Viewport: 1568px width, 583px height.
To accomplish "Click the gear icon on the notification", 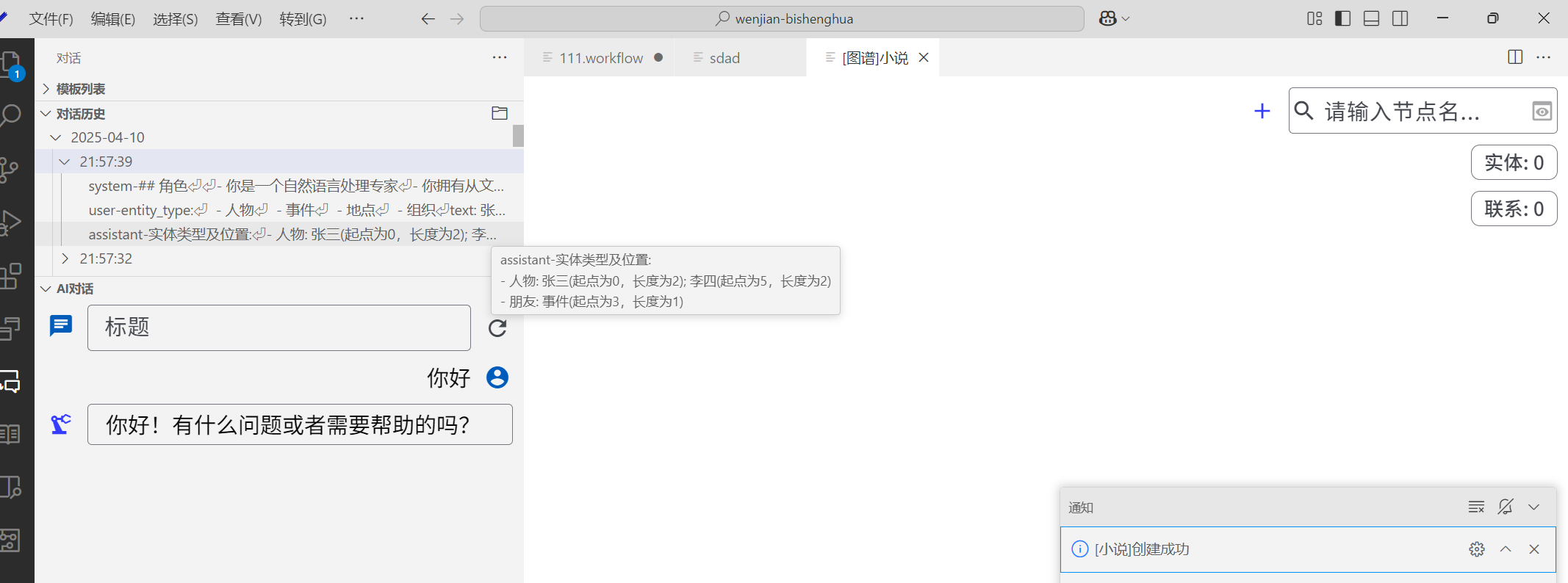I will click(x=1477, y=549).
